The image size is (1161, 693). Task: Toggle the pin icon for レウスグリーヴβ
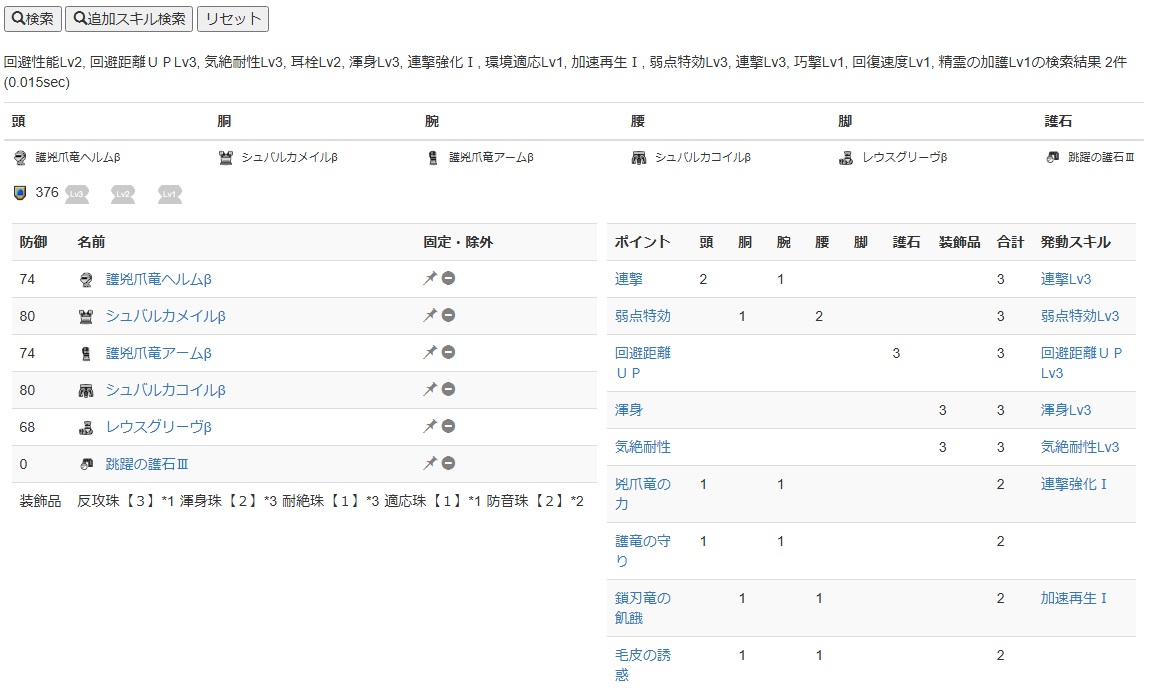(430, 427)
